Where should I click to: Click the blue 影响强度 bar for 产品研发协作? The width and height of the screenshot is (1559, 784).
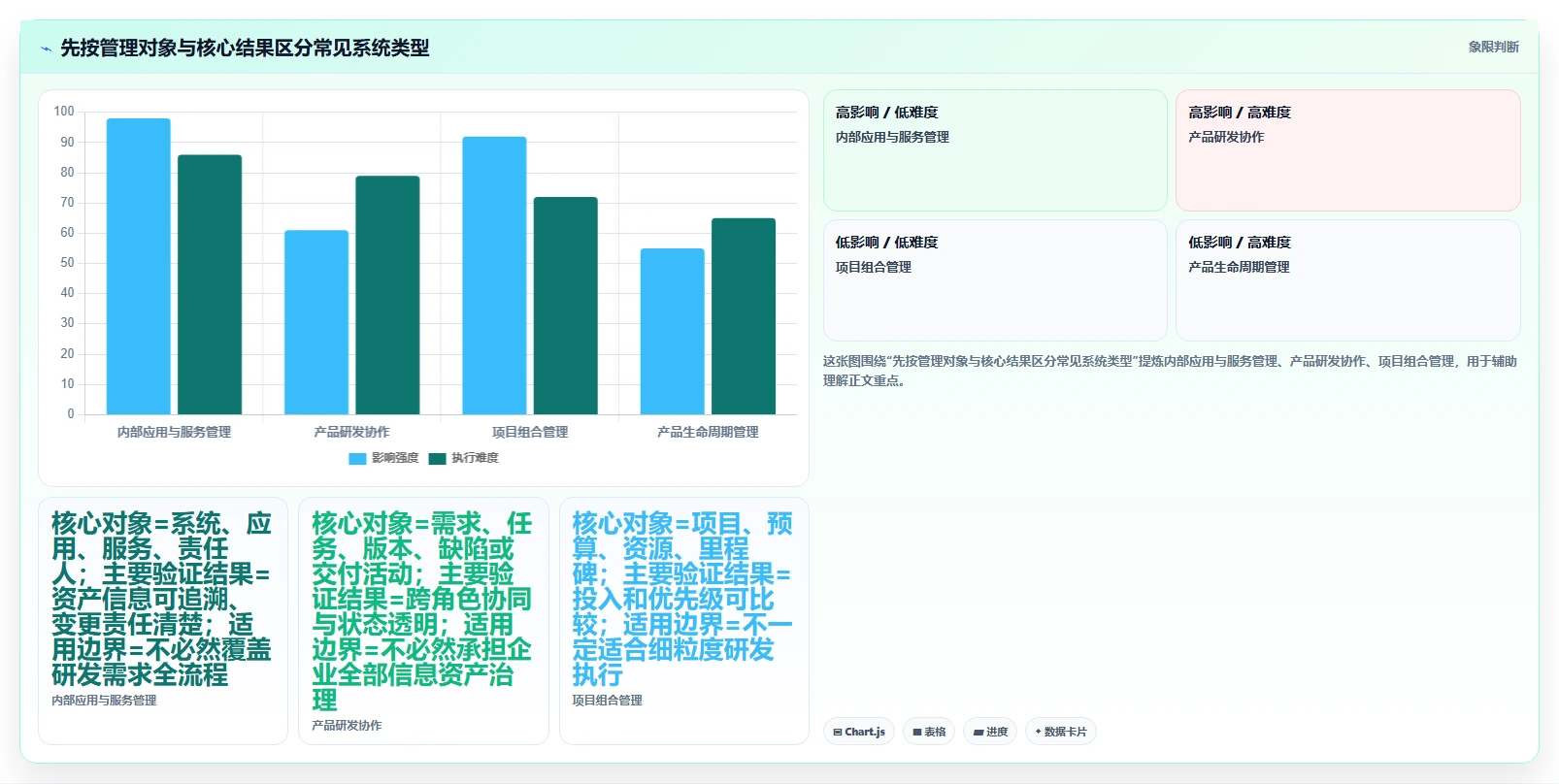point(316,322)
